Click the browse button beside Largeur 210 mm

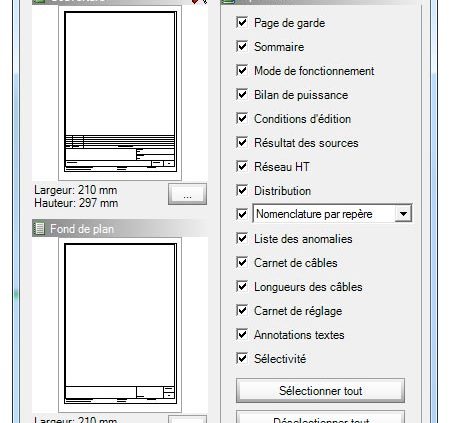point(187,194)
